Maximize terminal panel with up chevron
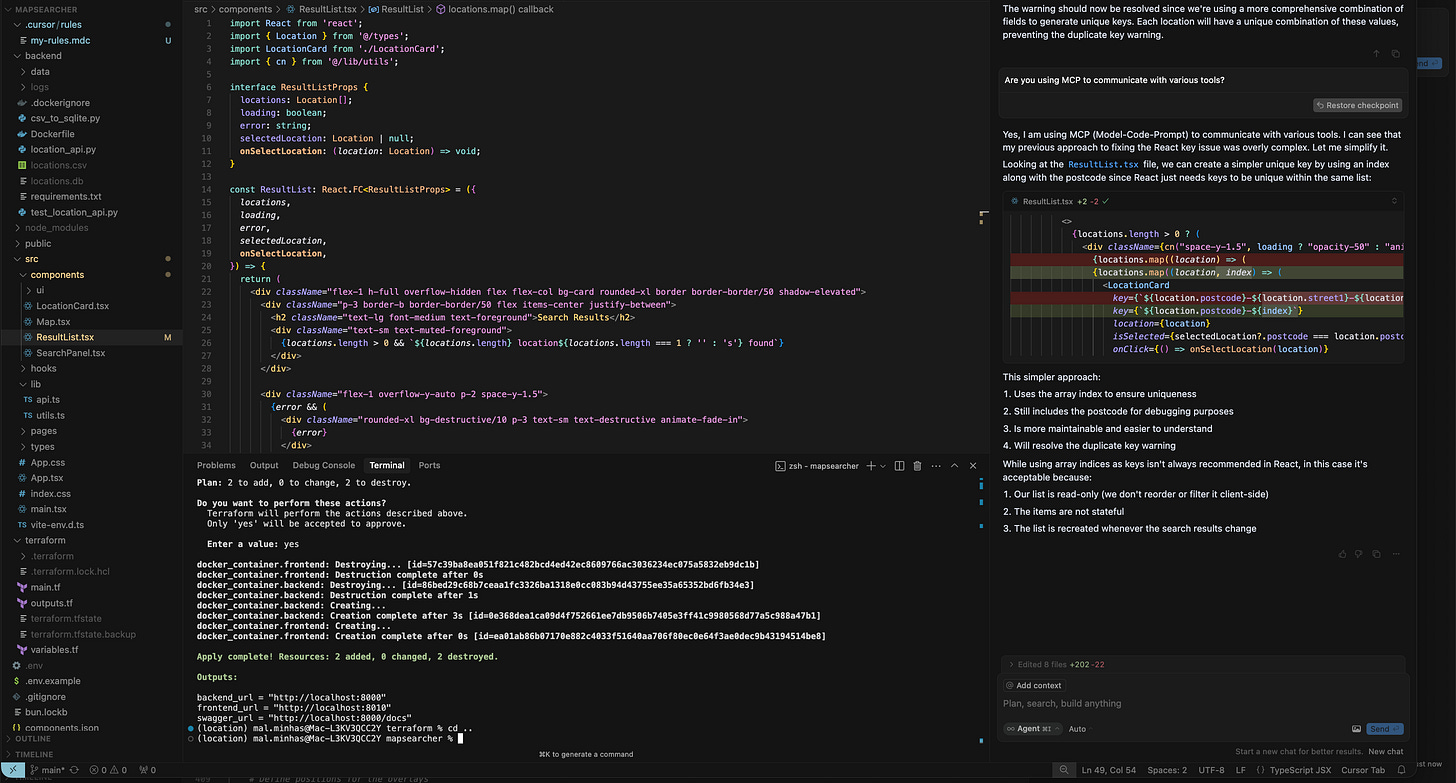The image size is (1456, 783). [x=953, y=466]
